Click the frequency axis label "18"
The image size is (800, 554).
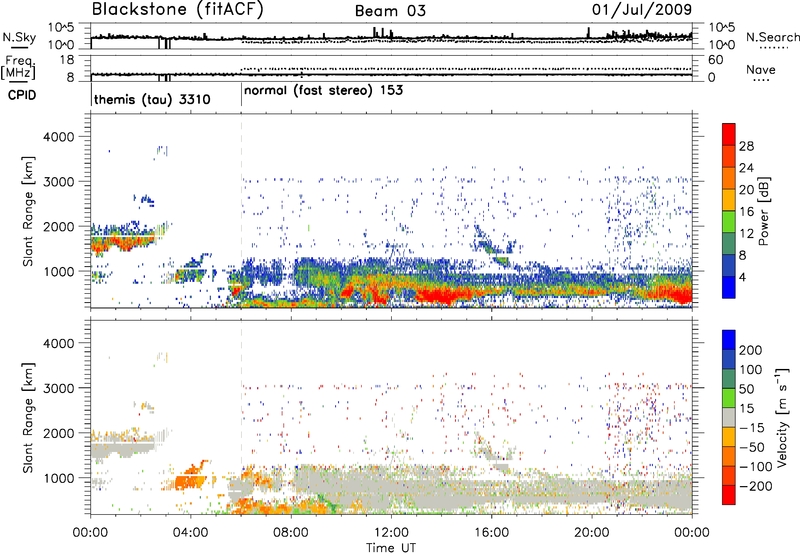[67, 60]
